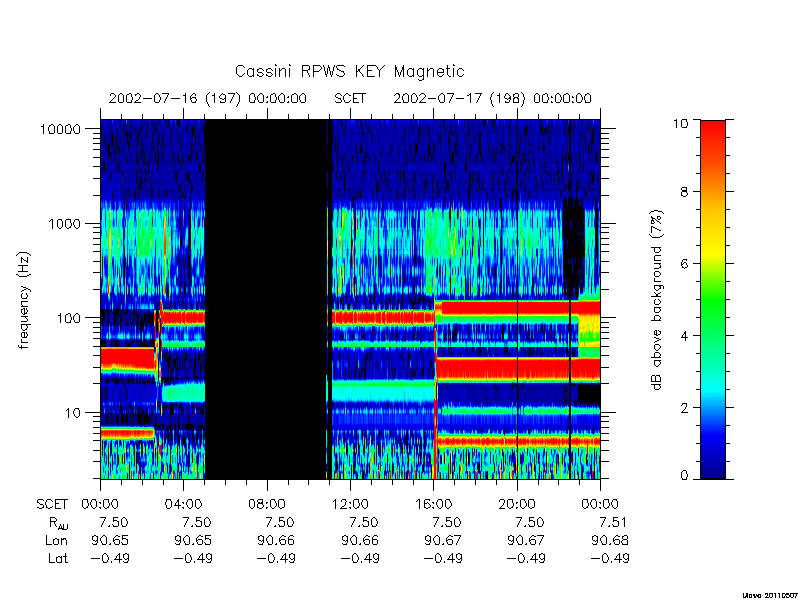The width and height of the screenshot is (800, 600).
Task: Click the Lat value -0.49 under the final 00:00
Action: point(610,558)
